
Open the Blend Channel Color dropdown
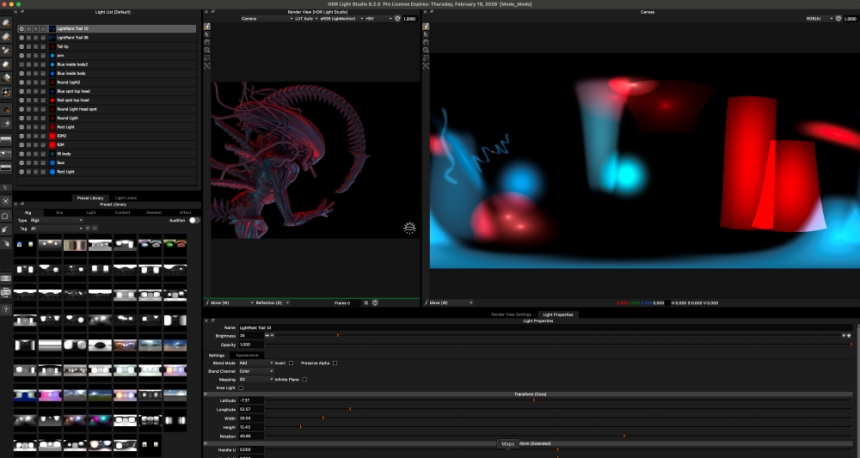[256, 371]
